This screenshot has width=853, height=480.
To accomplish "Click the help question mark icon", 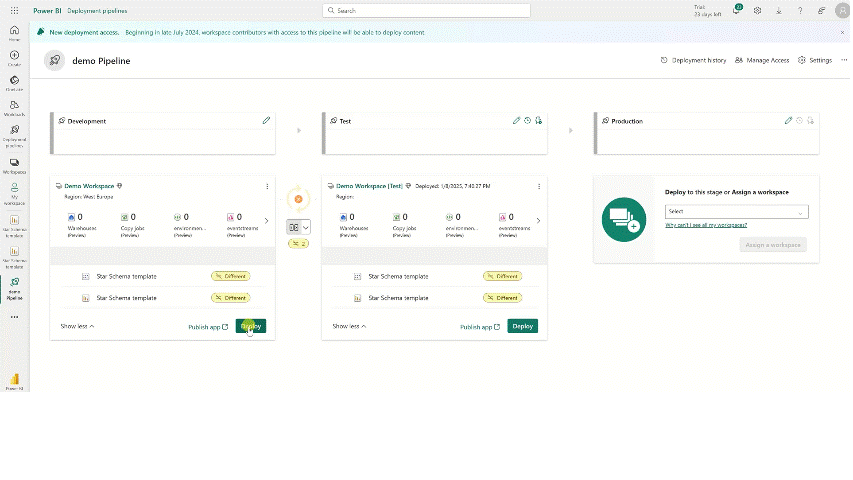I will tap(800, 10).
